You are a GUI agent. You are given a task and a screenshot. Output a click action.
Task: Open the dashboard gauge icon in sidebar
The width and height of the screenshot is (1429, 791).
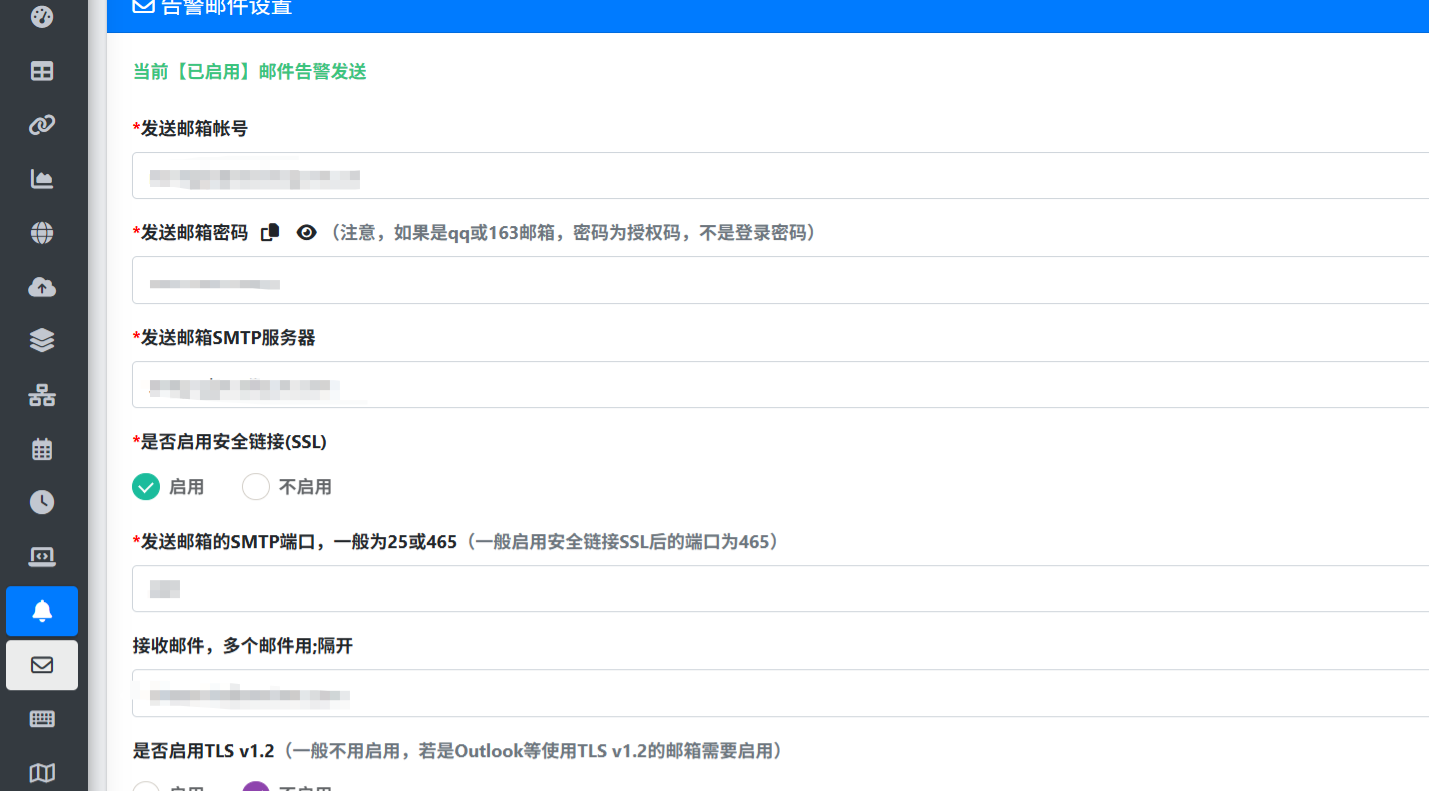point(42,17)
